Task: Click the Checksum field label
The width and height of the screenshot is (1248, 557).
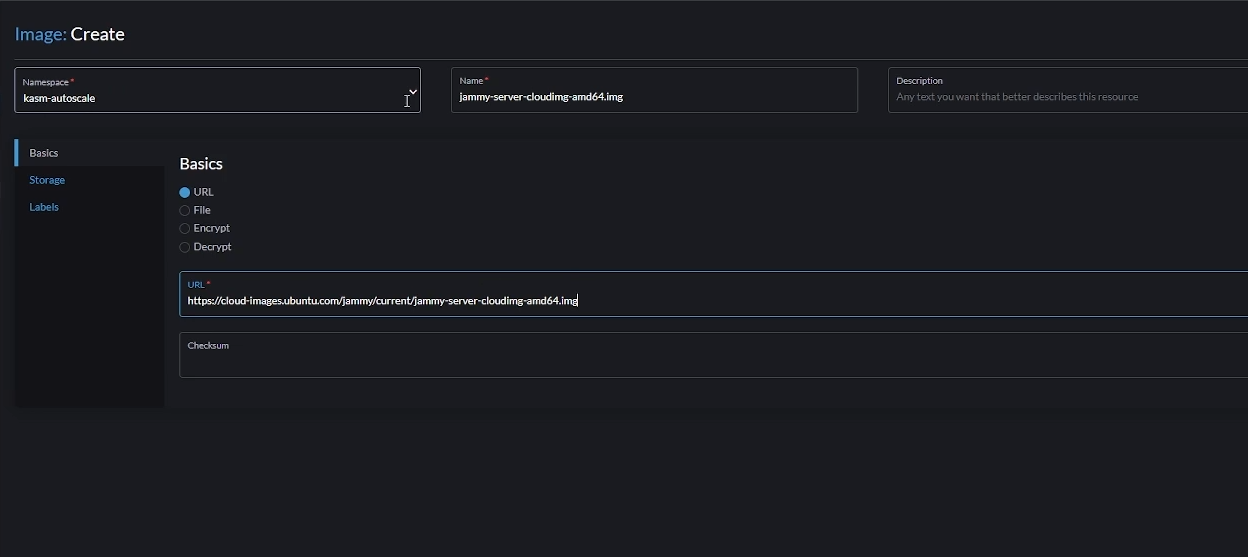Action: [x=208, y=346]
